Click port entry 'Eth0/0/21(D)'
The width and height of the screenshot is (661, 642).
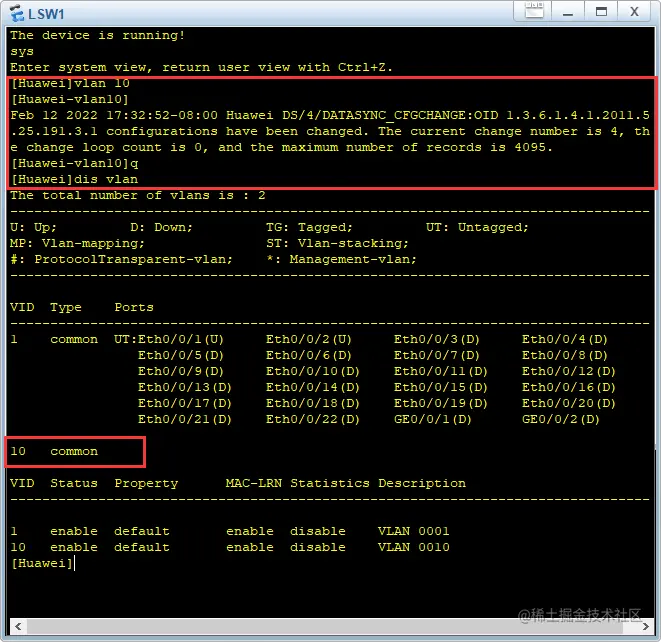(185, 419)
